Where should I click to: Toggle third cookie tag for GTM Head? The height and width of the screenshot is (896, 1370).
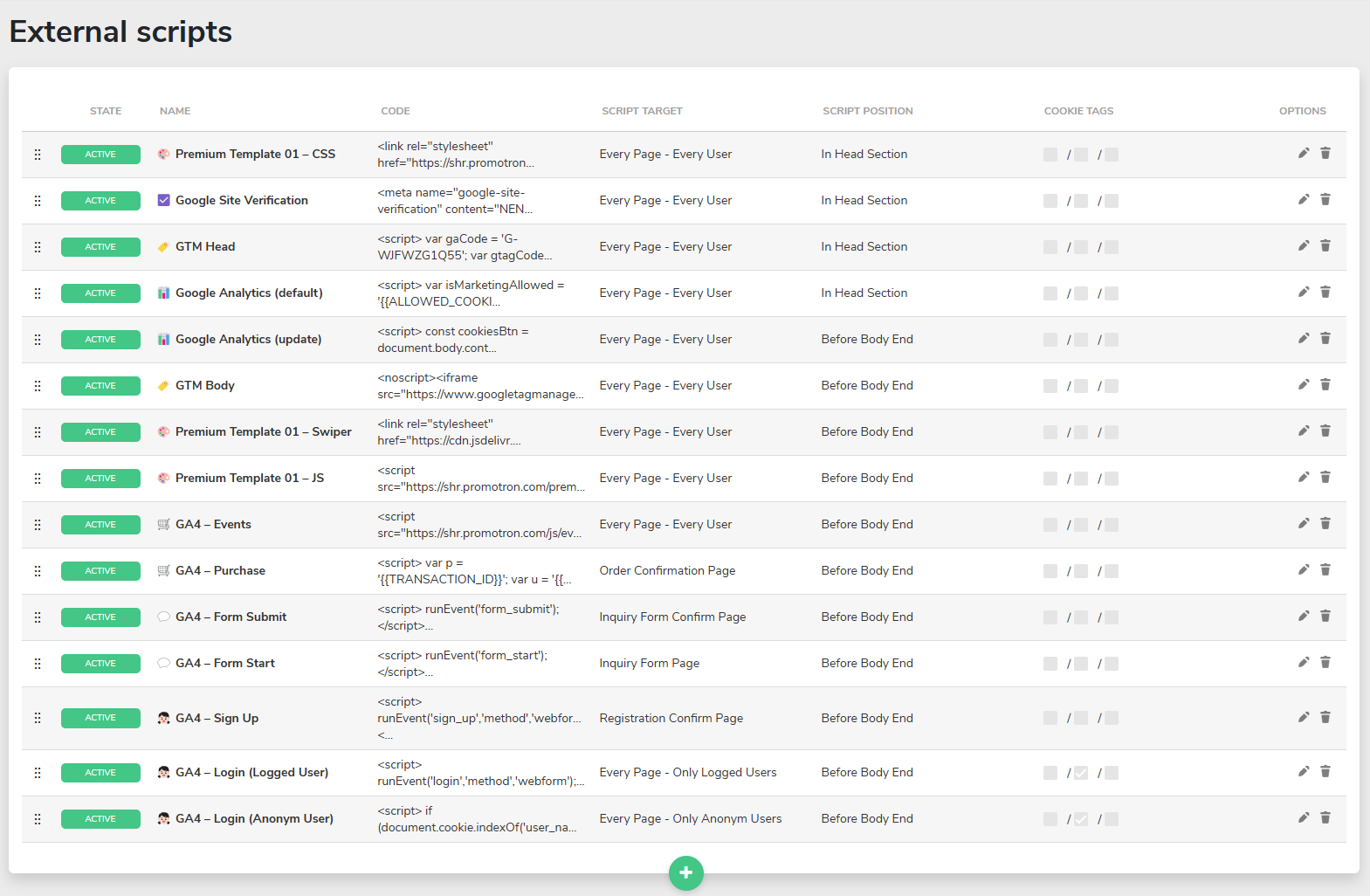(1112, 247)
